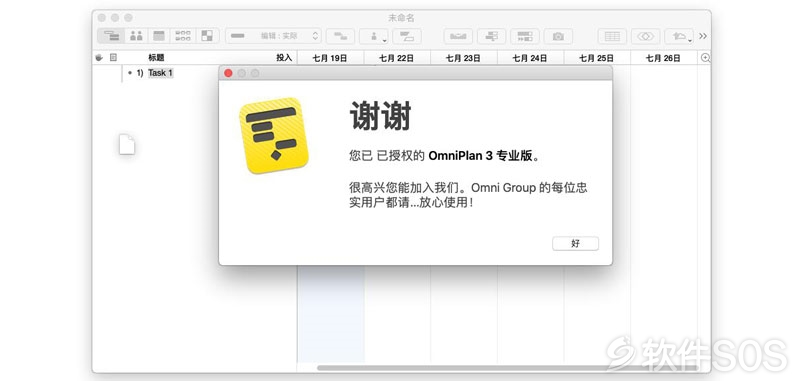Click the 七月 24日 date header
This screenshot has width=800, height=381.
pos(530,58)
